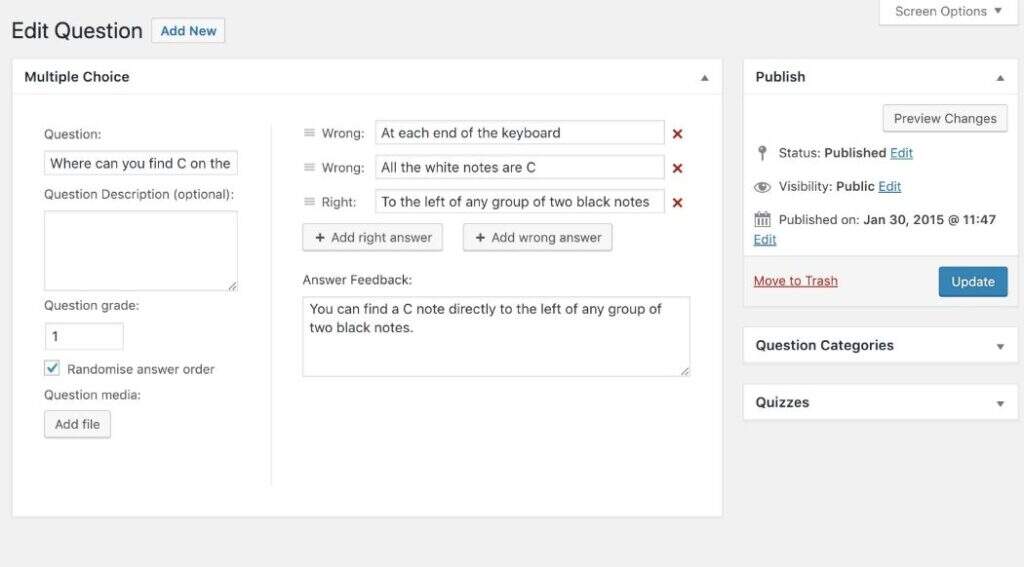Expand the Quizzes panel
Screen dimensions: 1024x567
tap(1000, 403)
